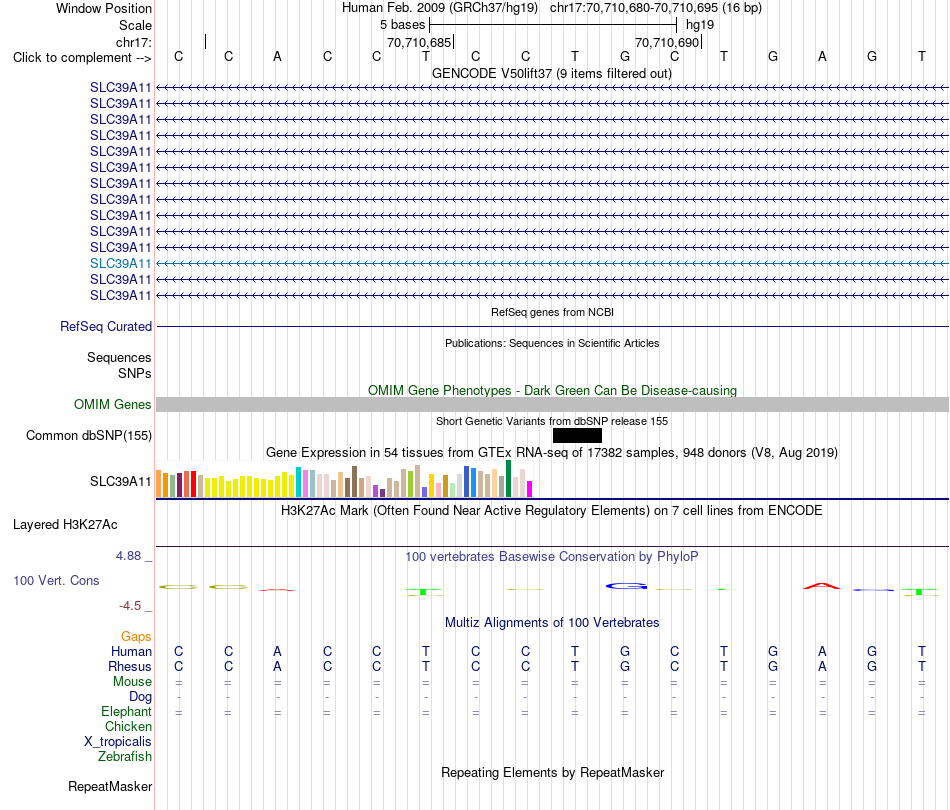Click SLC39A11 label beside GTEx bar chart
Image resolution: width=950 pixels, height=810 pixels.
(x=121, y=482)
